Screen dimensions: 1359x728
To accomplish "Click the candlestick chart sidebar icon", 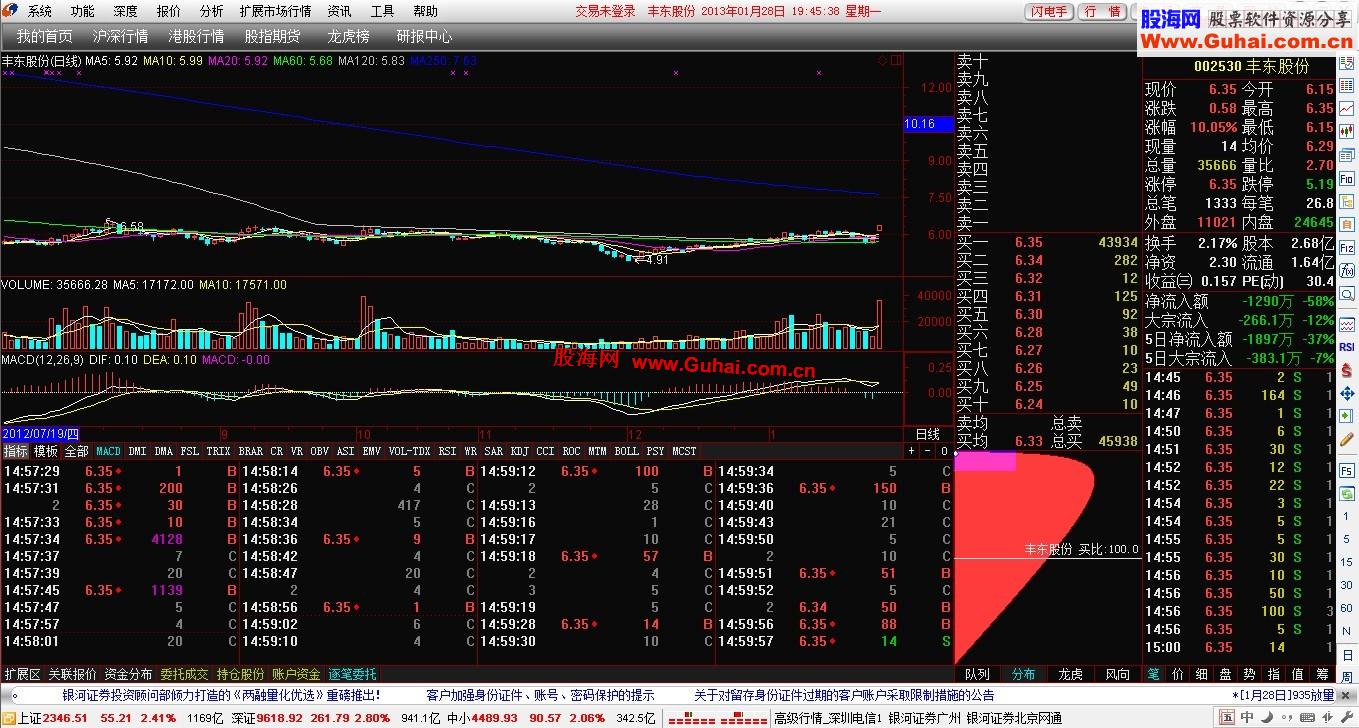I will [x=1347, y=131].
